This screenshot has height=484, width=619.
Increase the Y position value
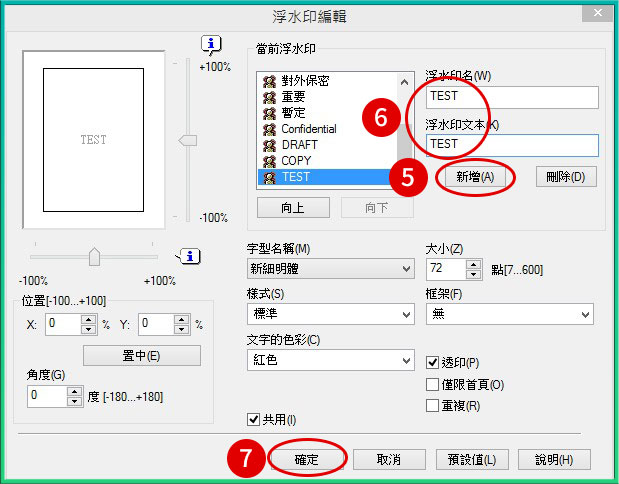coord(181,319)
